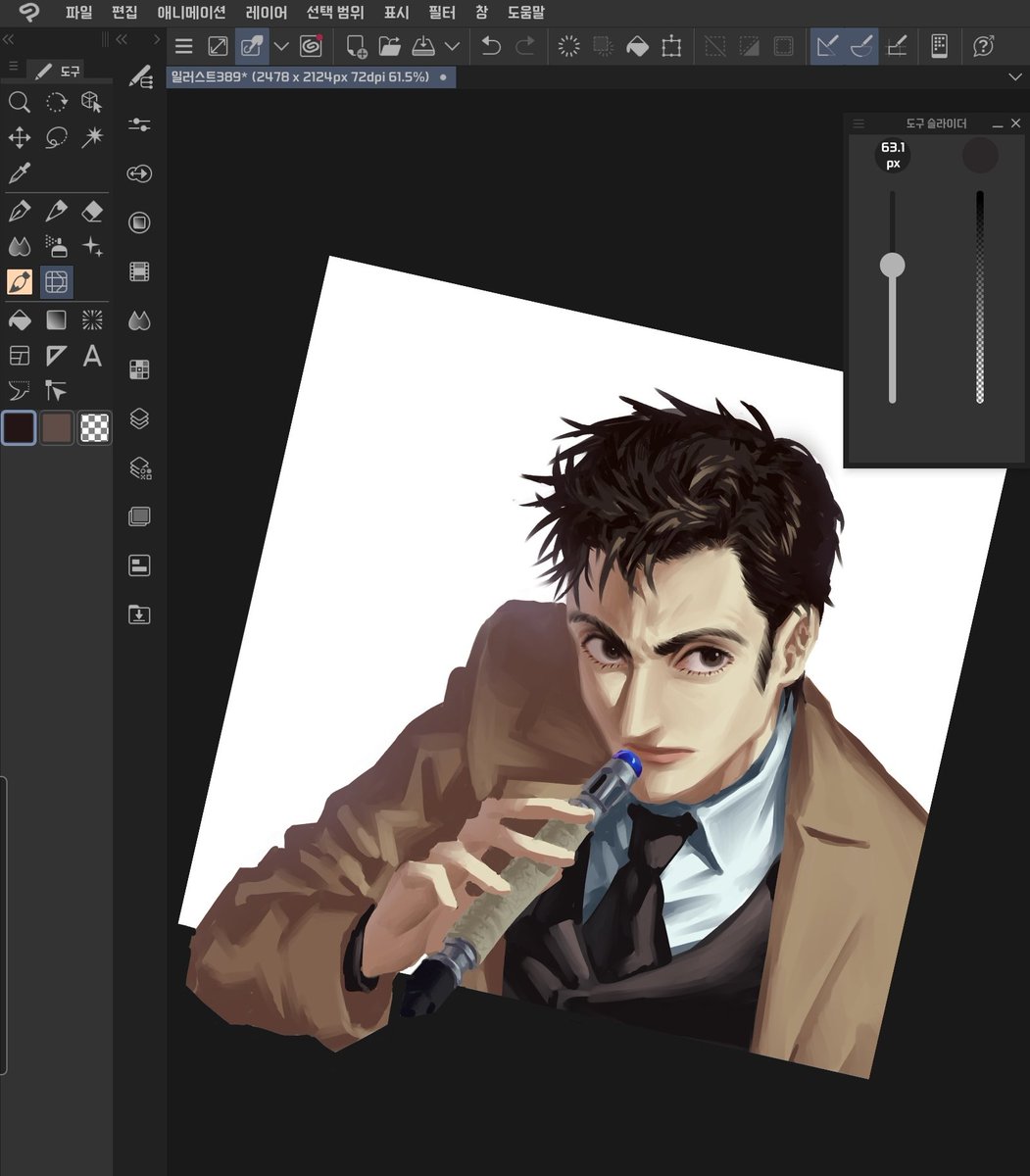Select the Move layer tool

pyautogui.click(x=20, y=137)
